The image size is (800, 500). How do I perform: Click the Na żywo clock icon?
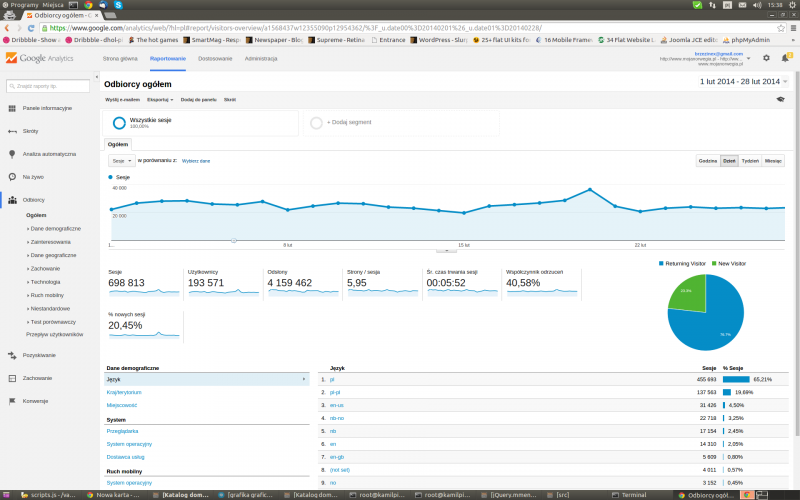[11, 176]
